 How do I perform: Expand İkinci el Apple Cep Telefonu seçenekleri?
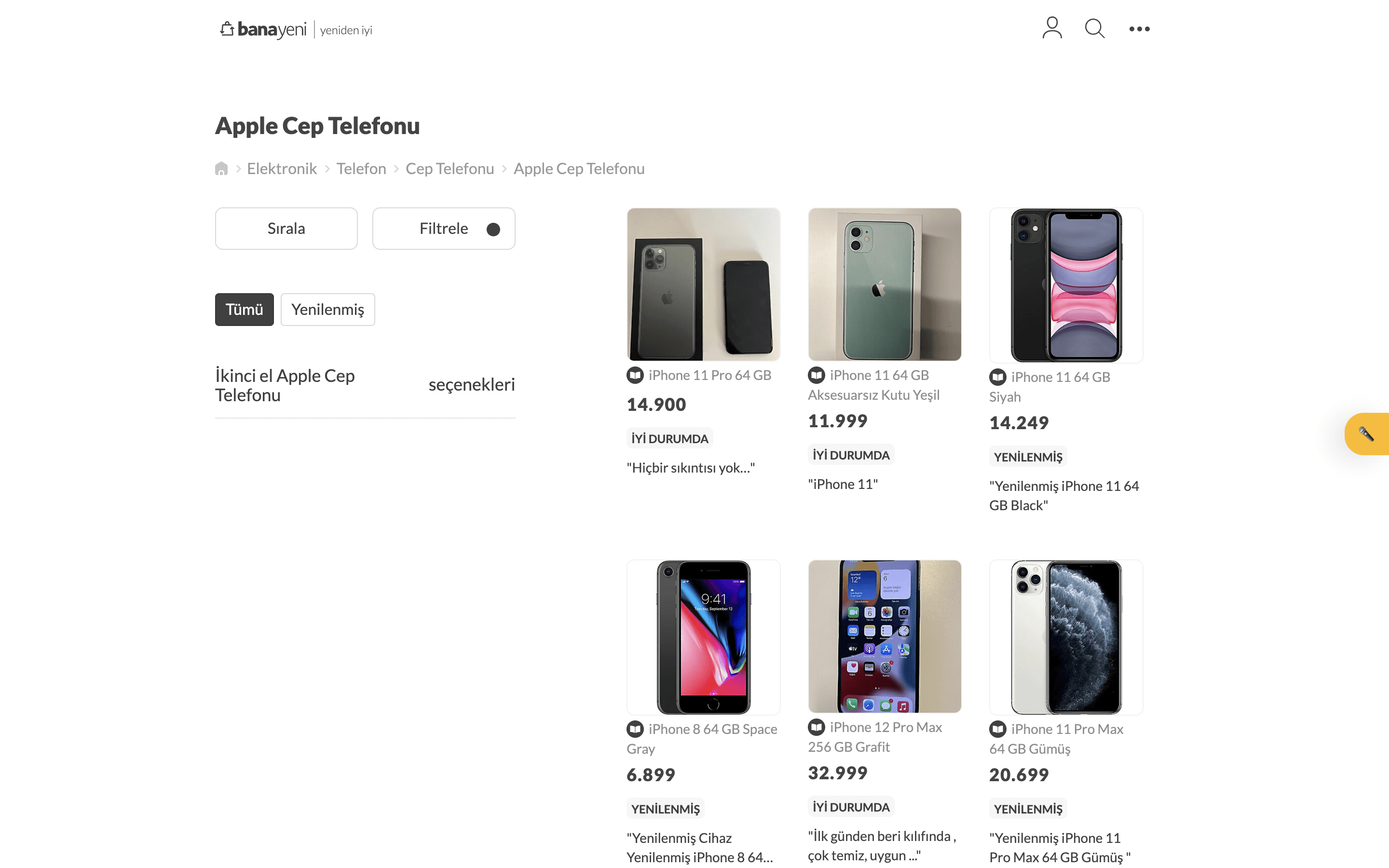(365, 385)
